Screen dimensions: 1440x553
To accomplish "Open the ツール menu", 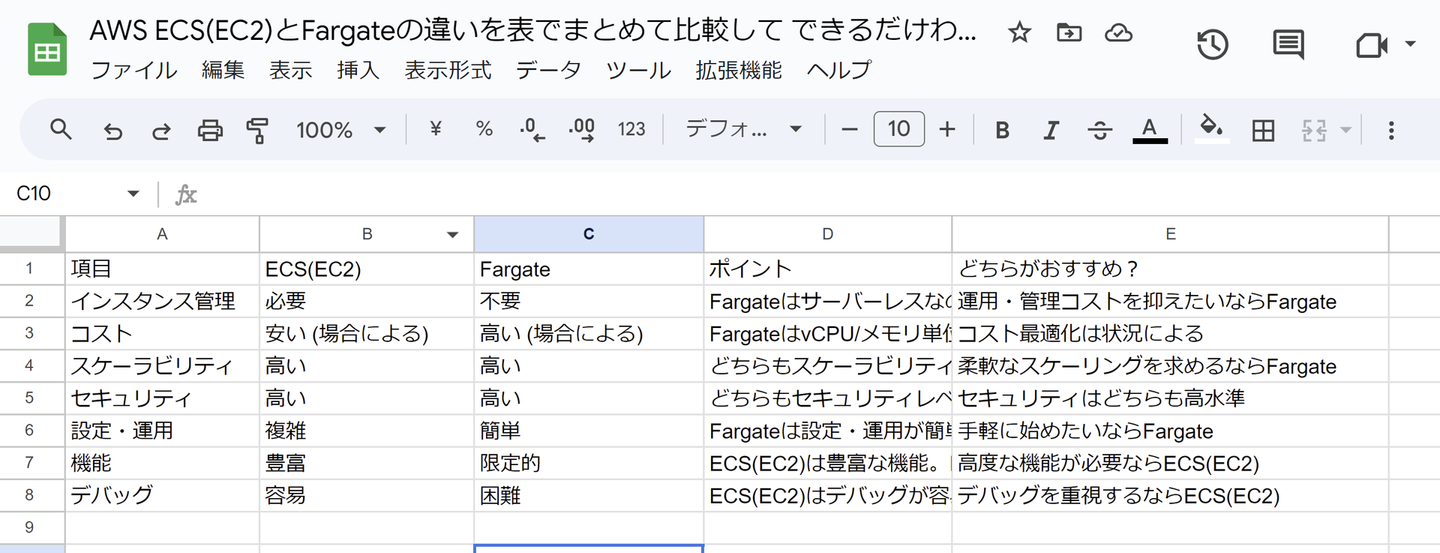I will point(638,70).
